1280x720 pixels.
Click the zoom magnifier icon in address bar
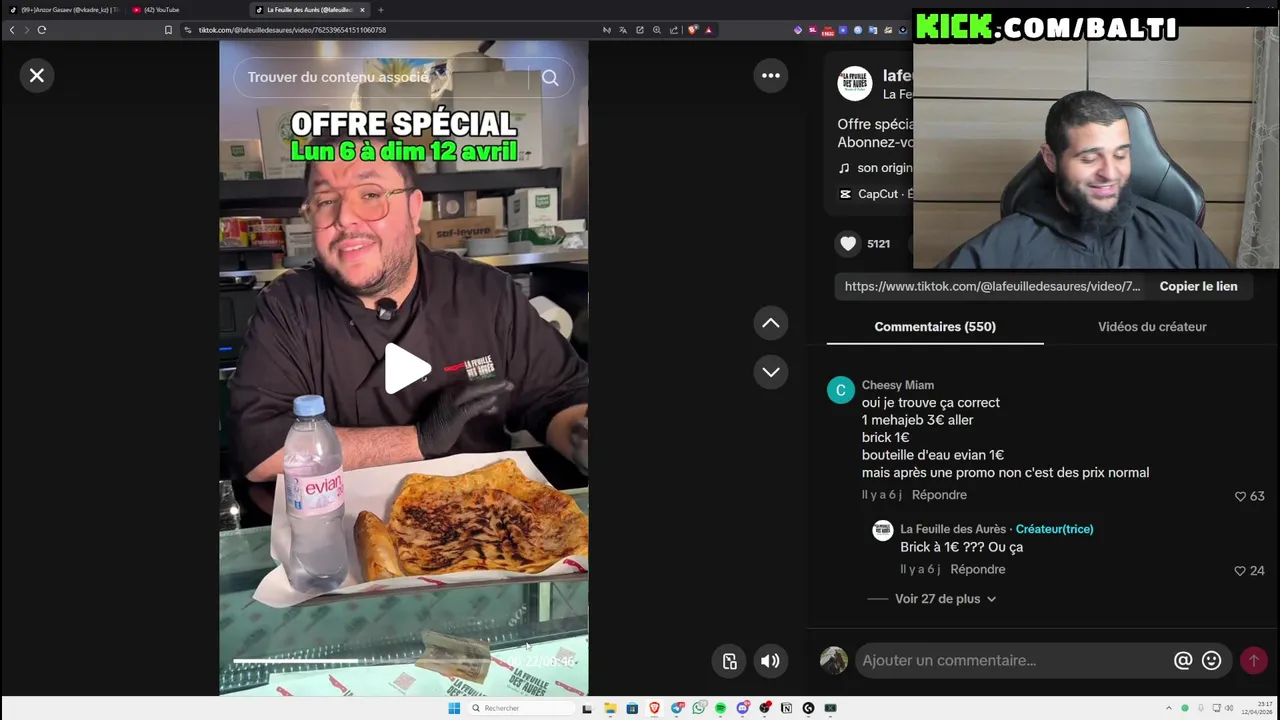657,30
